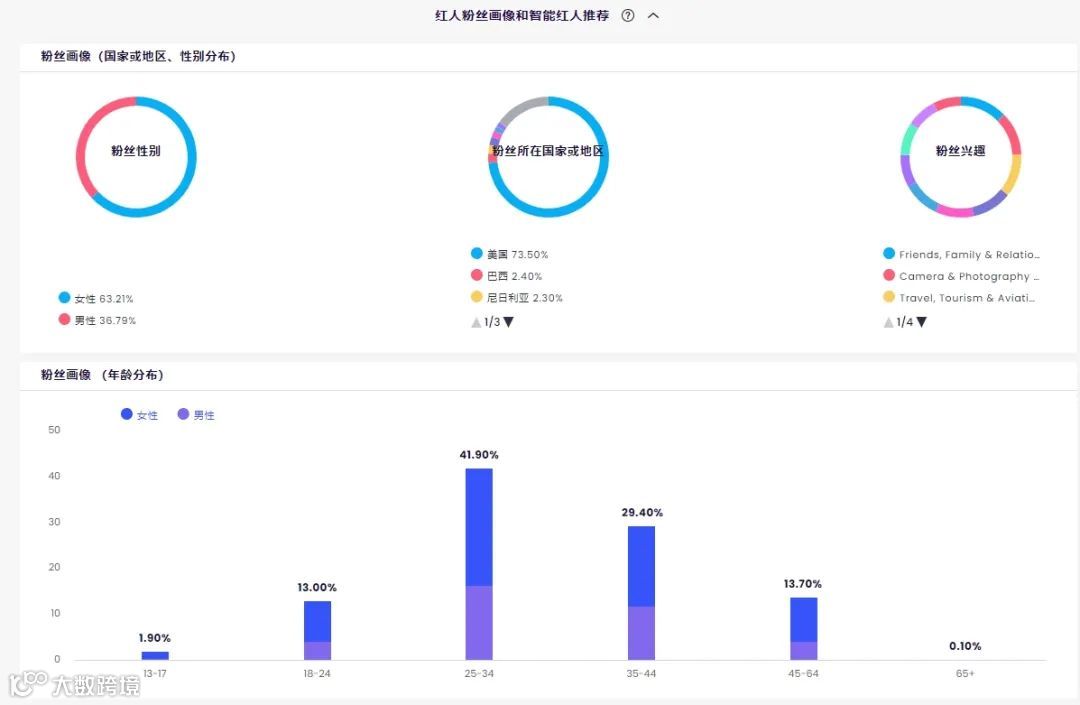Go to next page of interests legend
The image size is (1080, 705).
(x=922, y=322)
